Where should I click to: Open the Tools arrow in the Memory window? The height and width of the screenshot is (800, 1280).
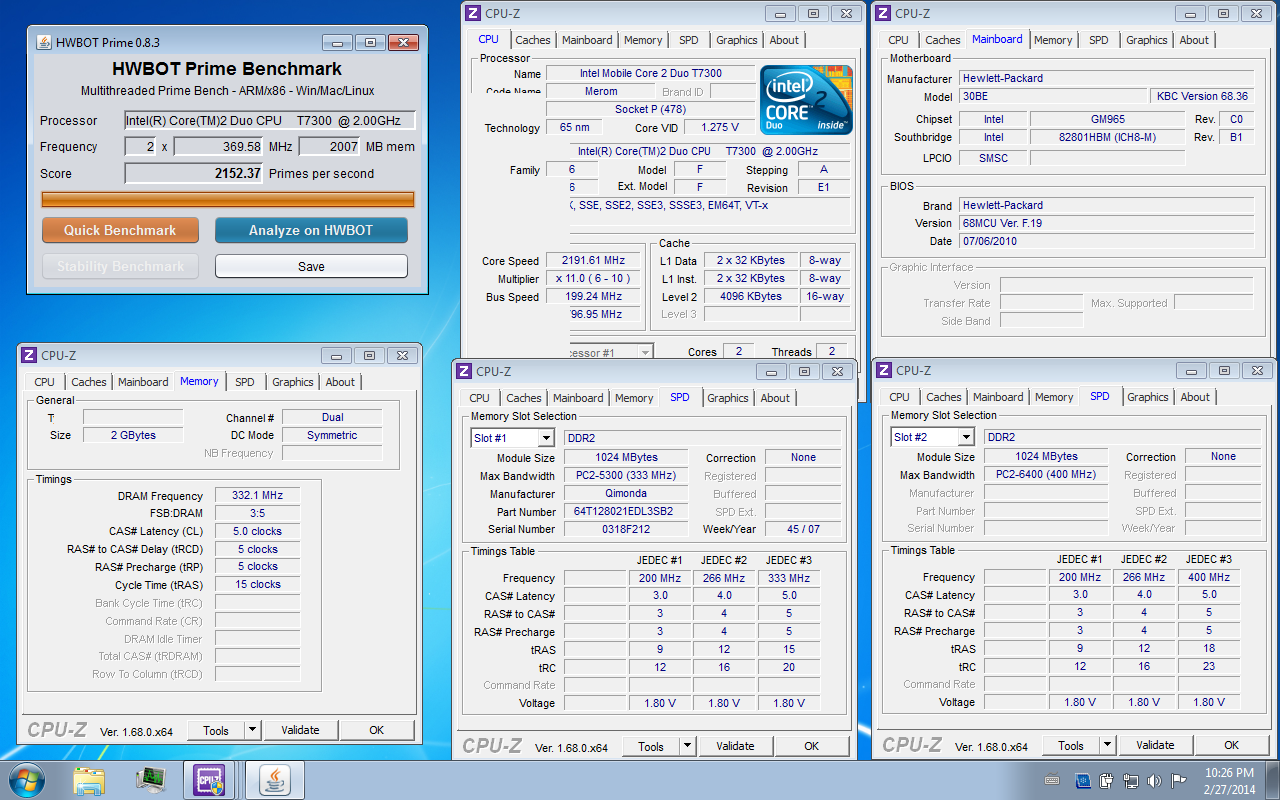pyautogui.click(x=252, y=730)
